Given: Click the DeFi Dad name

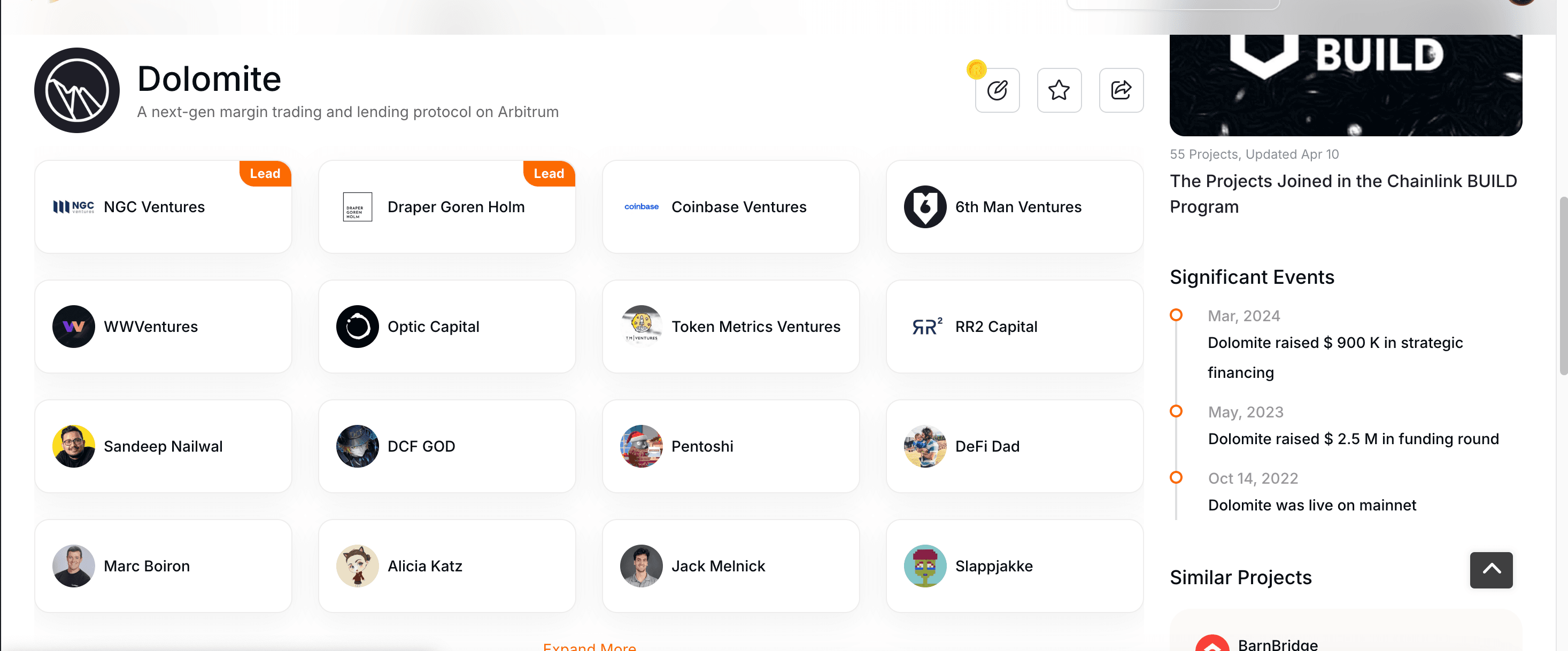Looking at the screenshot, I should (x=987, y=446).
